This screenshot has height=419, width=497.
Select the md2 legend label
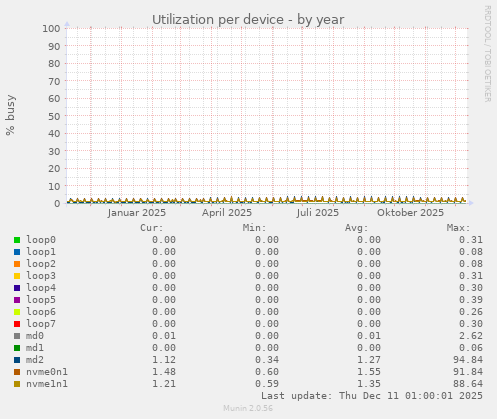pyautogui.click(x=35, y=360)
